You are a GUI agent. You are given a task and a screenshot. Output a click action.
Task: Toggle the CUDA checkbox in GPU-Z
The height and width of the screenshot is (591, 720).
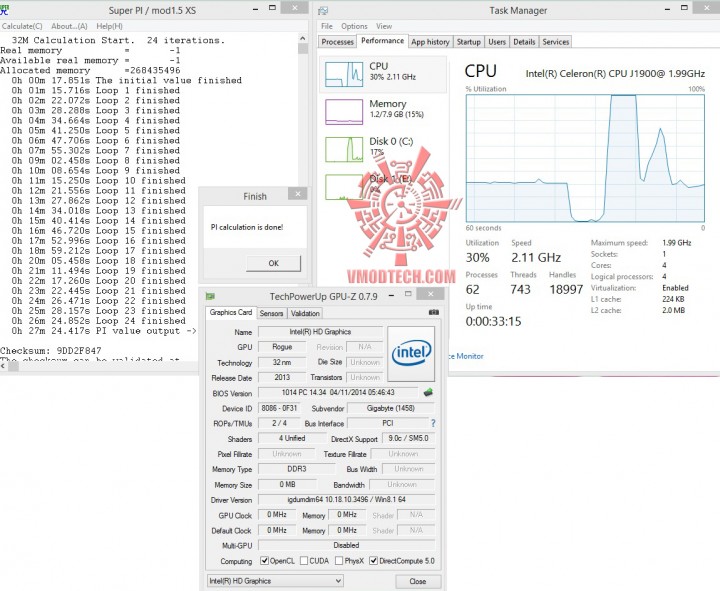[304, 561]
